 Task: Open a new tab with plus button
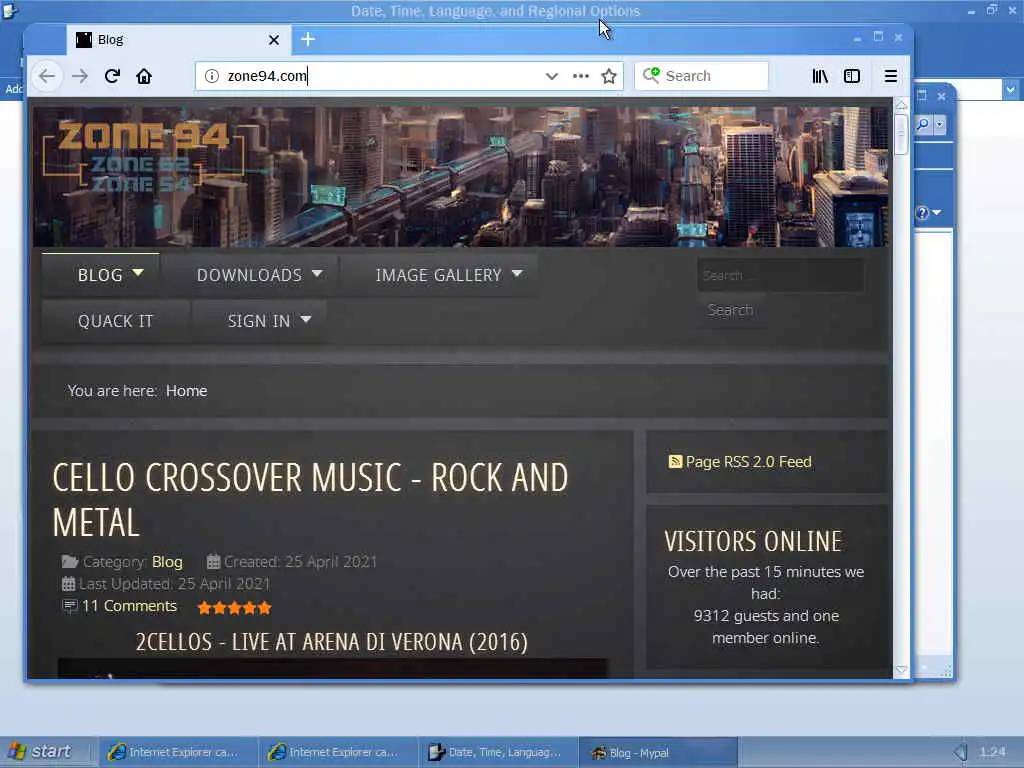308,40
